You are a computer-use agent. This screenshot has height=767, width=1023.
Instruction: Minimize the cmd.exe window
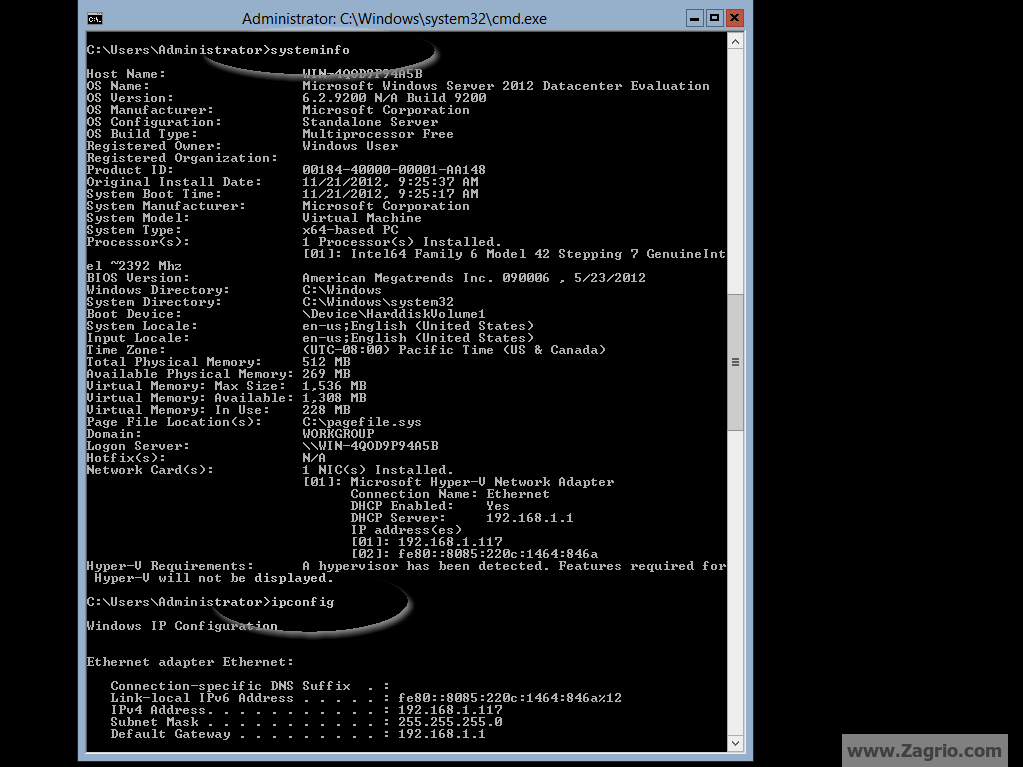695,18
